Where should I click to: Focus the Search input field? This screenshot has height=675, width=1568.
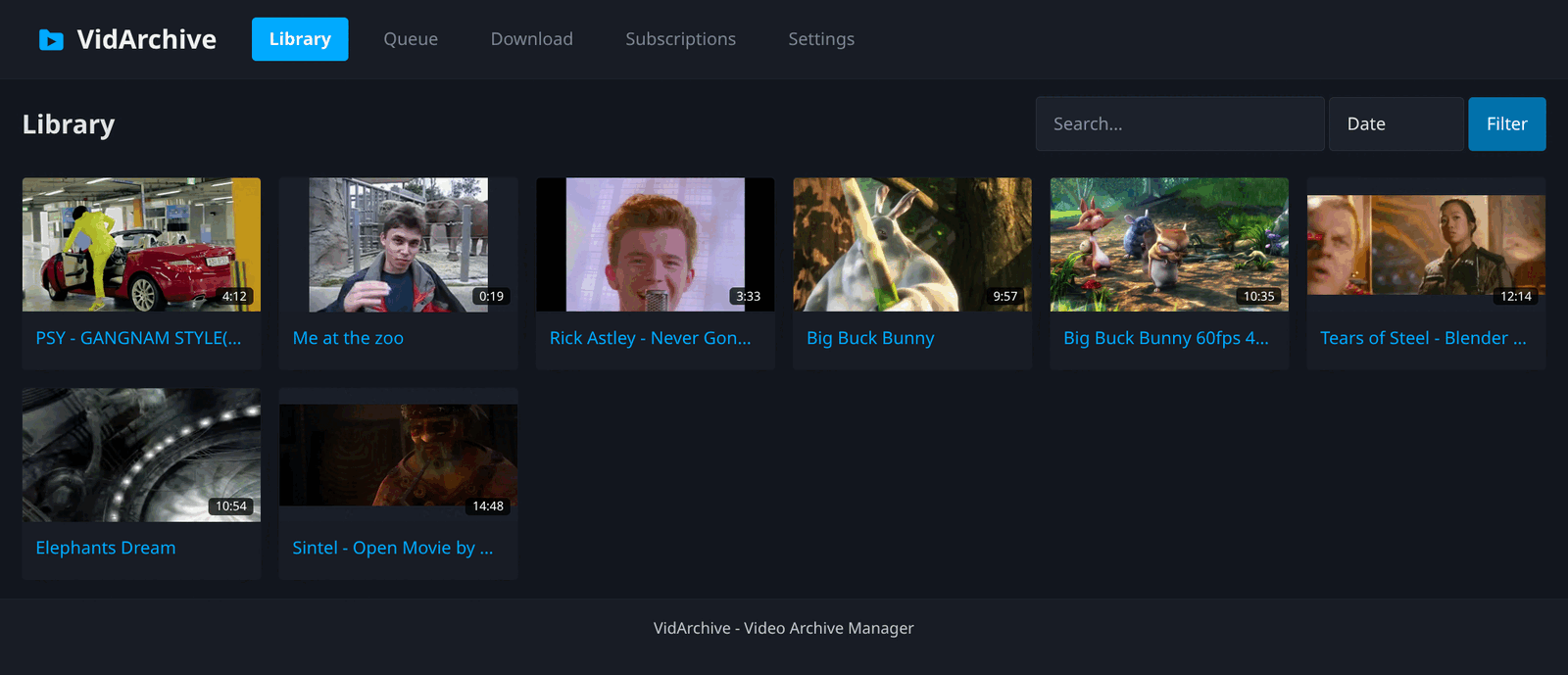[x=1180, y=123]
